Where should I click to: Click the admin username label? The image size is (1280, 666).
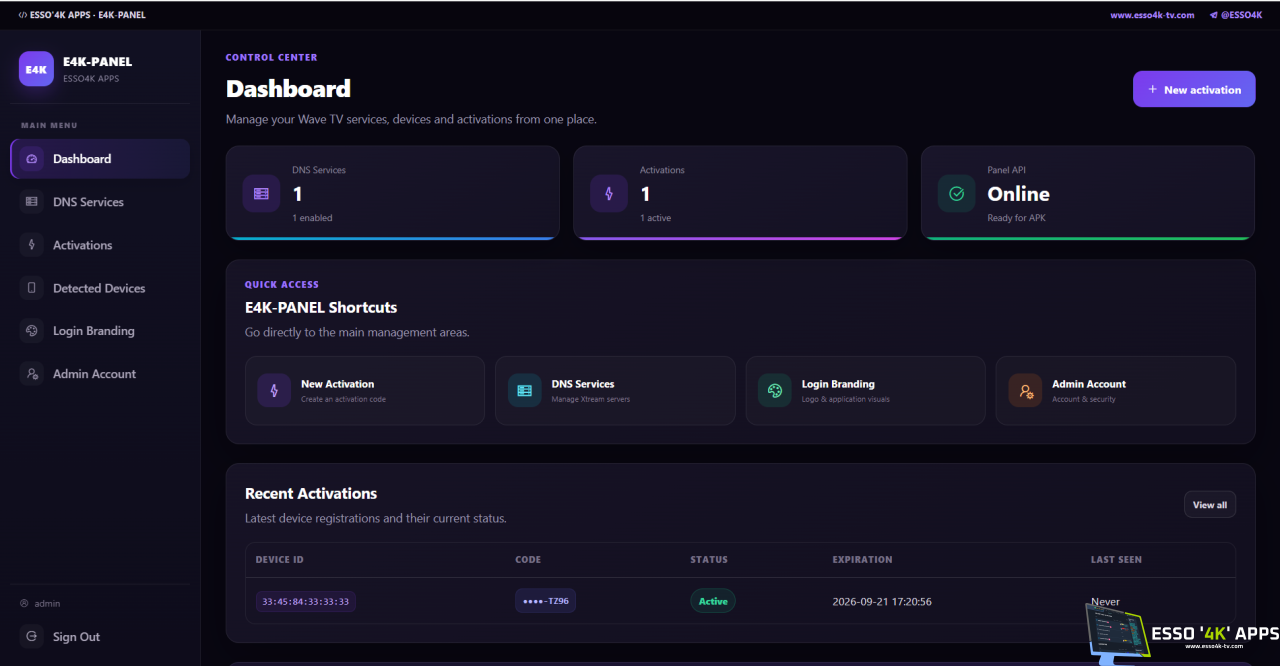pyautogui.click(x=47, y=604)
